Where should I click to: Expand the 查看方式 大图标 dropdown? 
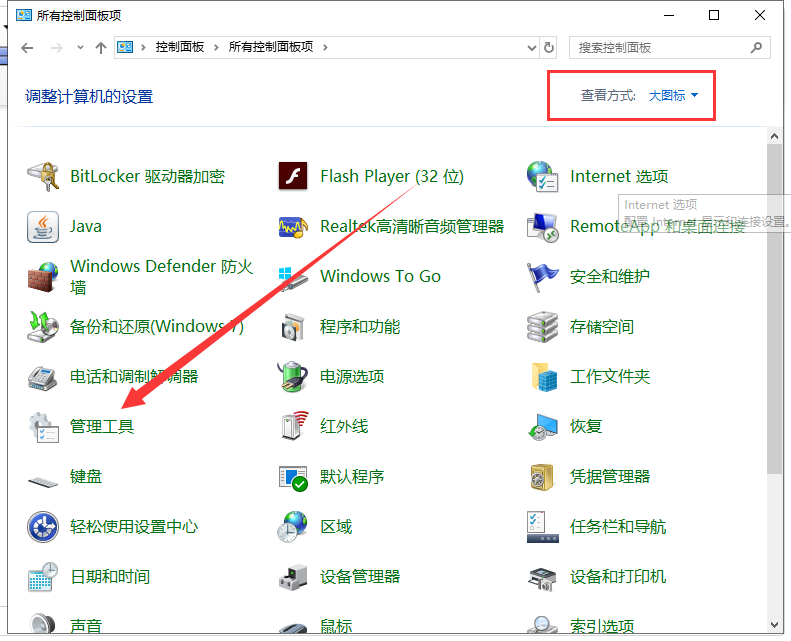(x=673, y=96)
